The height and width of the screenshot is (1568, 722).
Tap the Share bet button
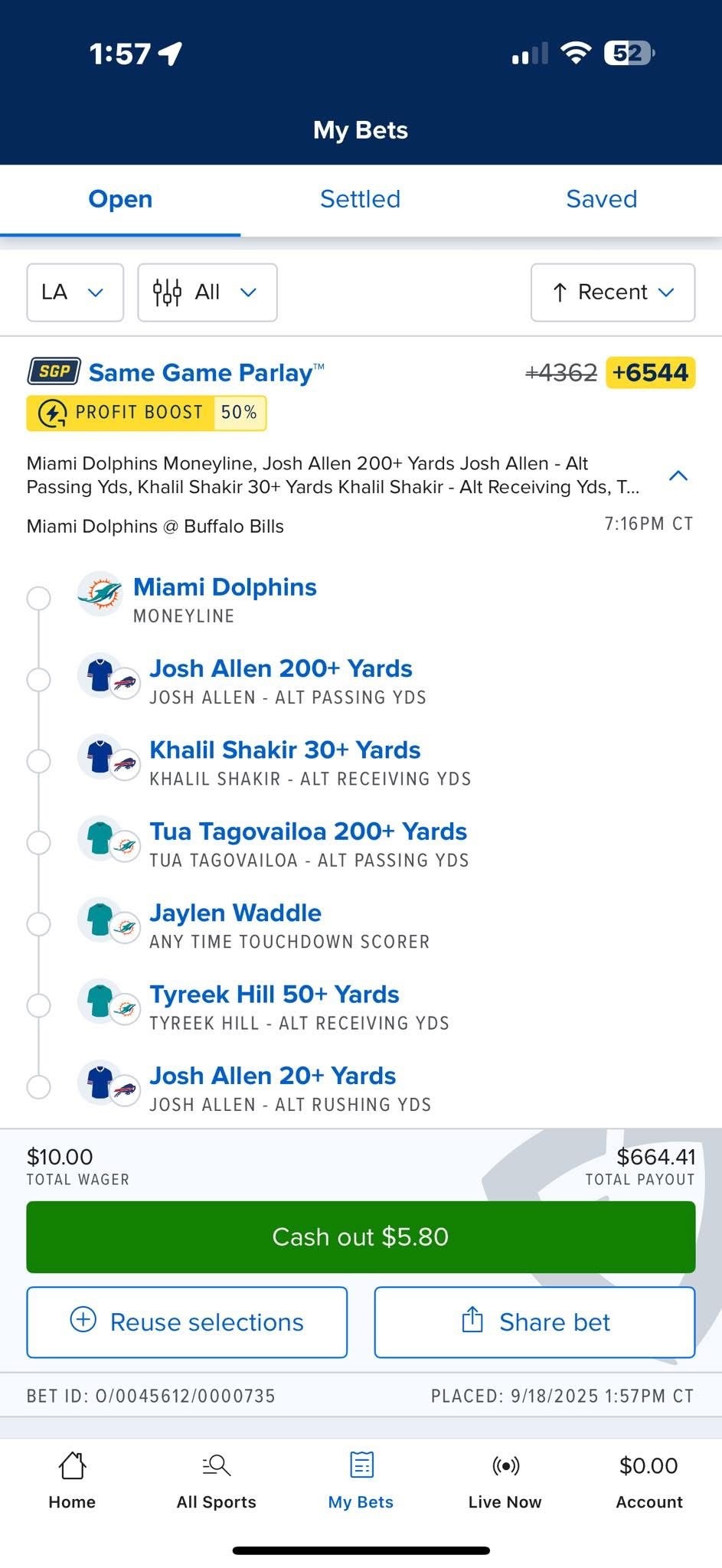pos(534,1322)
